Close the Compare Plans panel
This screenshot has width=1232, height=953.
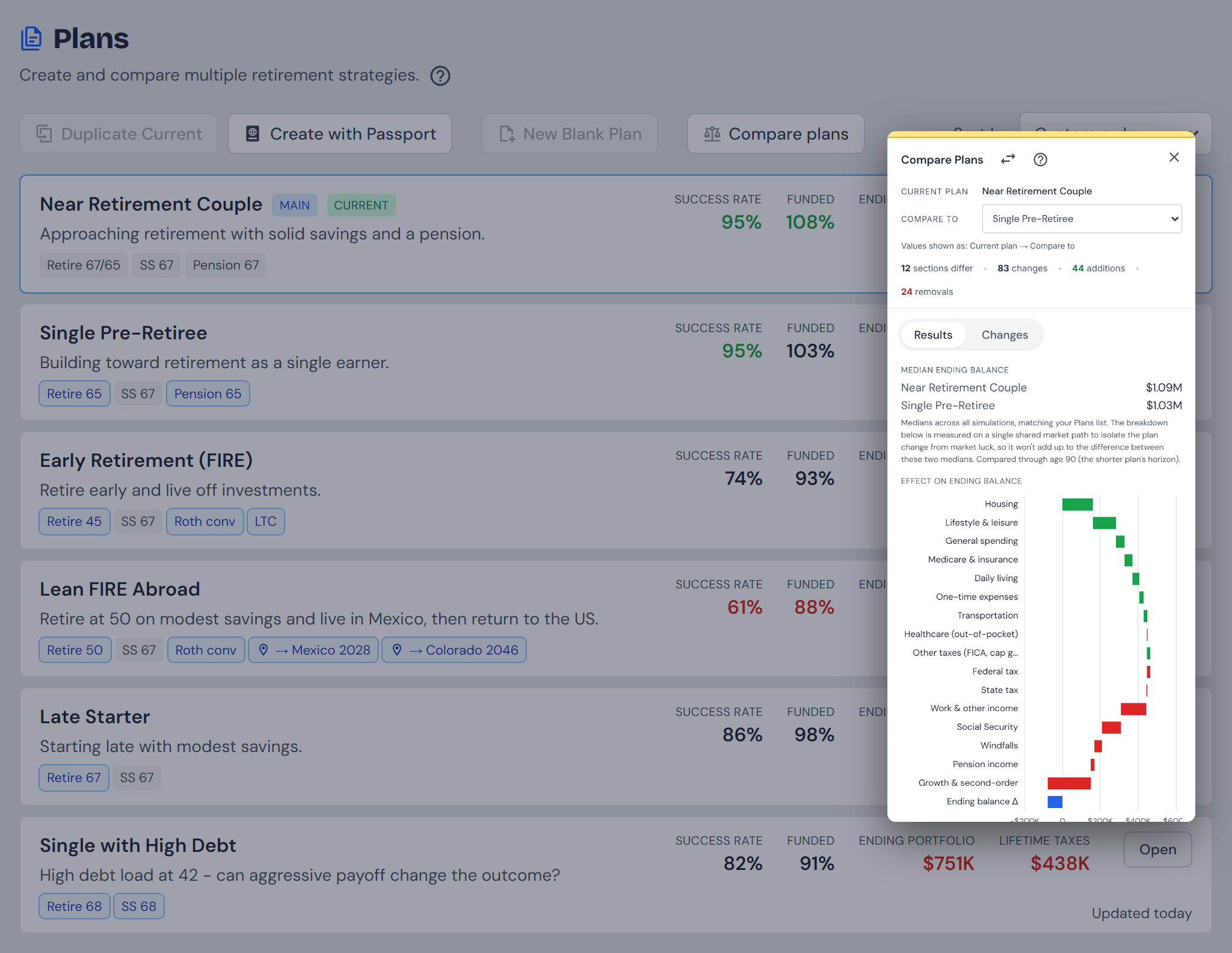pyautogui.click(x=1174, y=157)
